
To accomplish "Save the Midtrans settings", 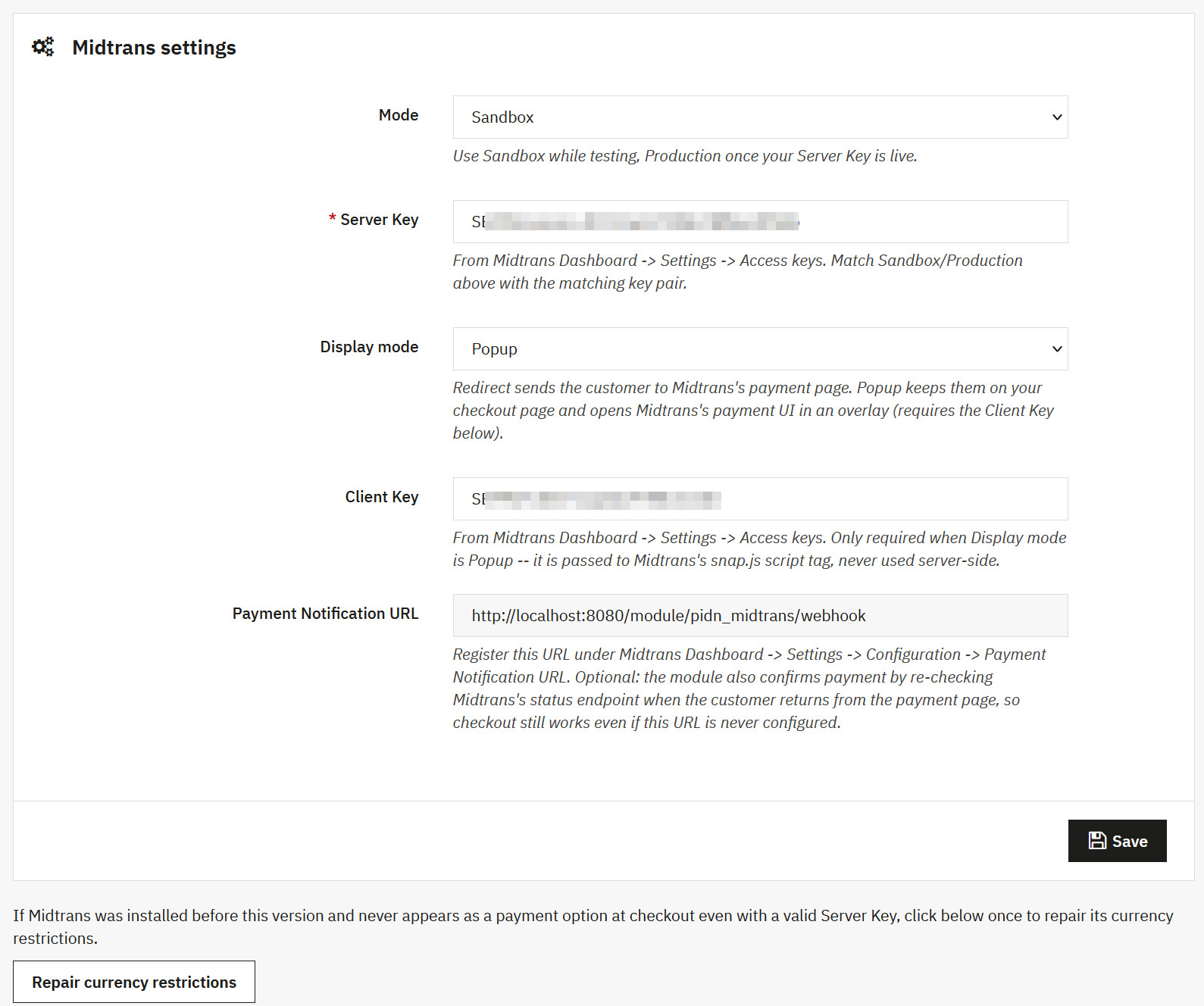I will (1117, 841).
